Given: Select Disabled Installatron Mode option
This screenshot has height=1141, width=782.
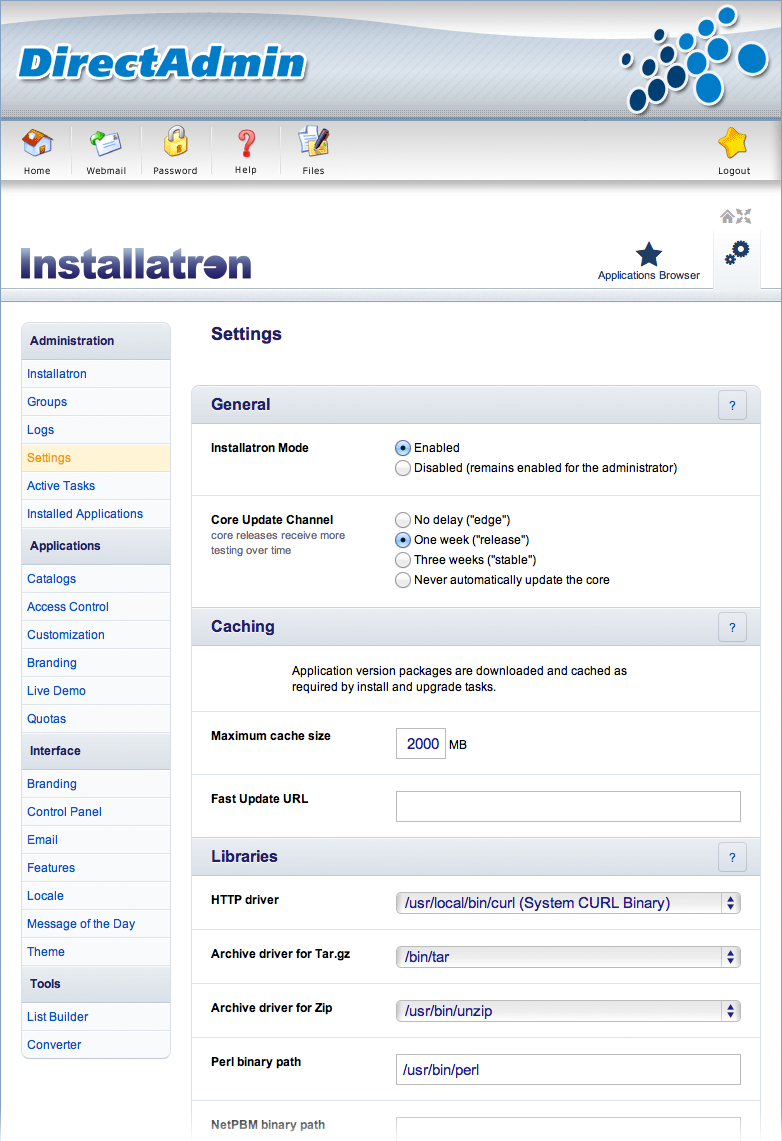Looking at the screenshot, I should pos(402,468).
